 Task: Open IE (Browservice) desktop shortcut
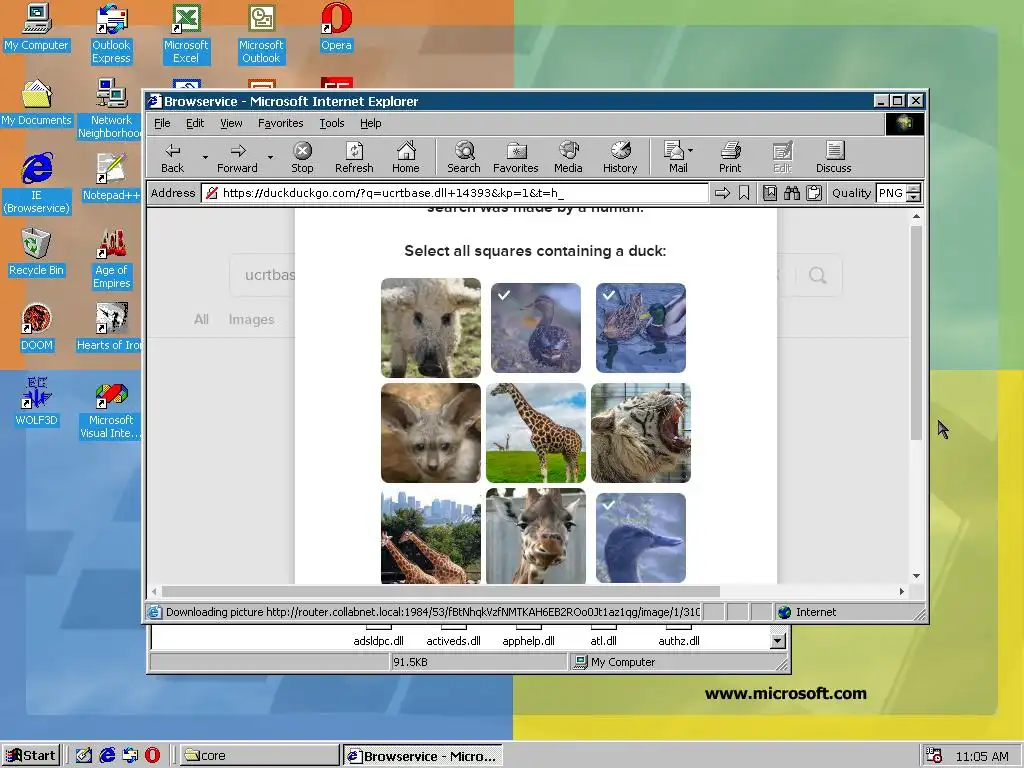[x=37, y=184]
